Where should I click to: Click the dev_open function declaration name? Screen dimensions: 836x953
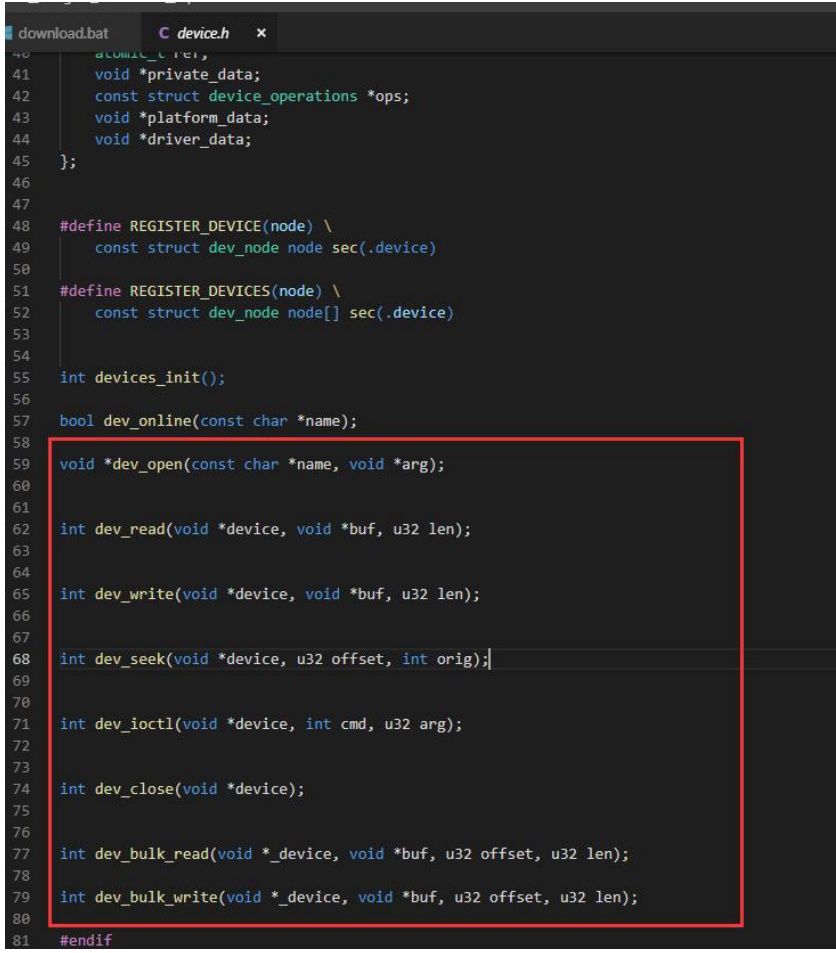tap(148, 464)
